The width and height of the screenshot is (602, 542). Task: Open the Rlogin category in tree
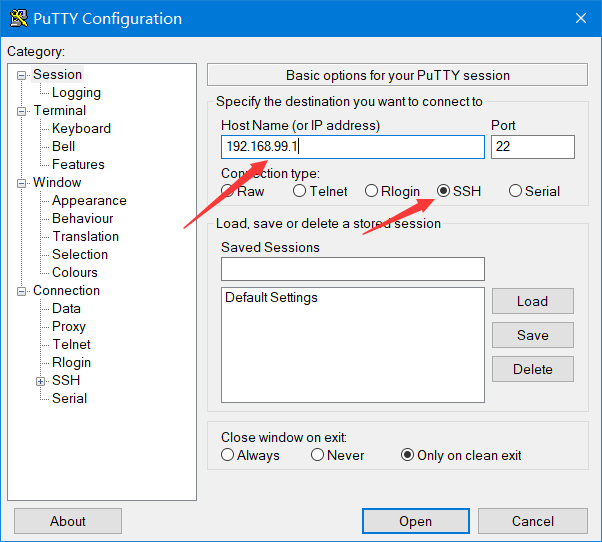tap(71, 362)
